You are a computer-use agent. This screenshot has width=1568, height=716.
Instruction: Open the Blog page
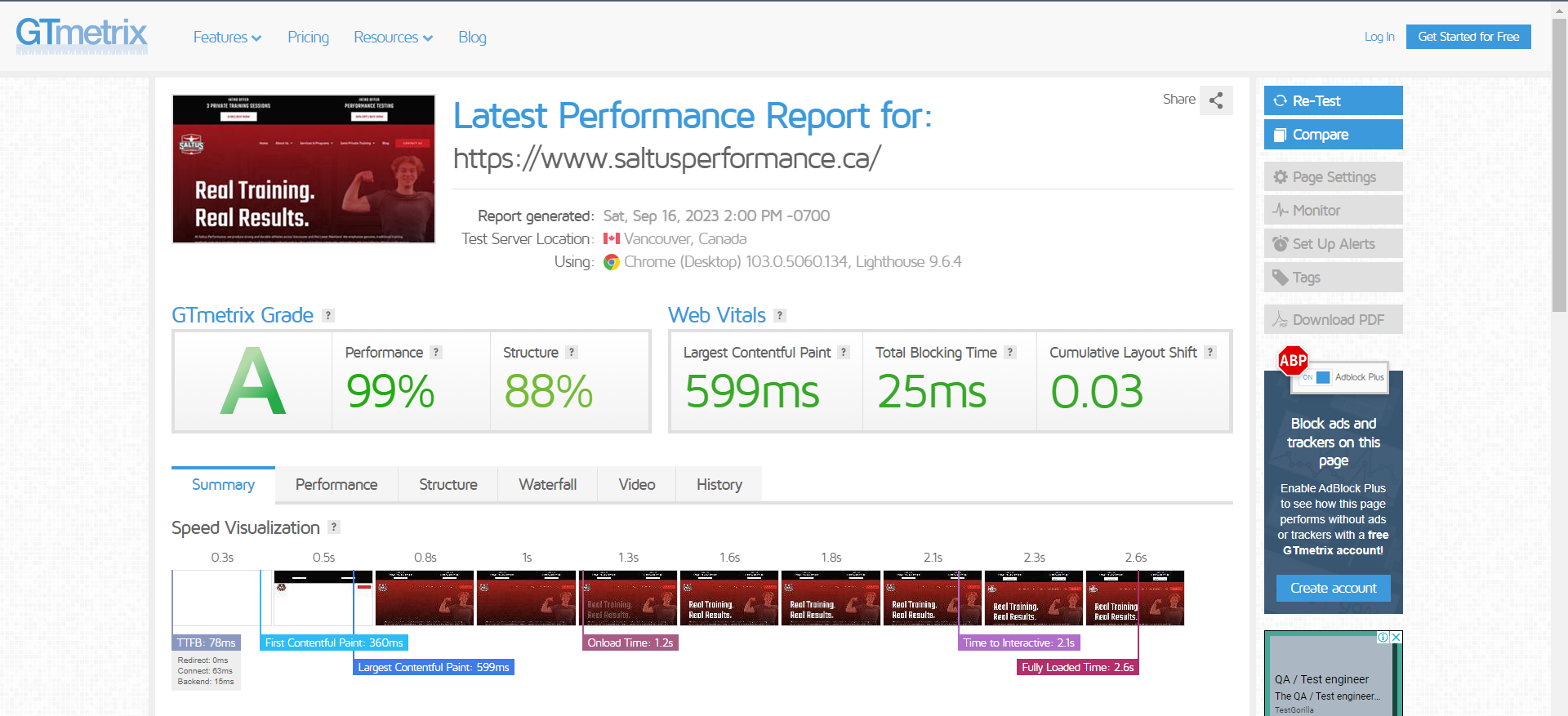[472, 38]
